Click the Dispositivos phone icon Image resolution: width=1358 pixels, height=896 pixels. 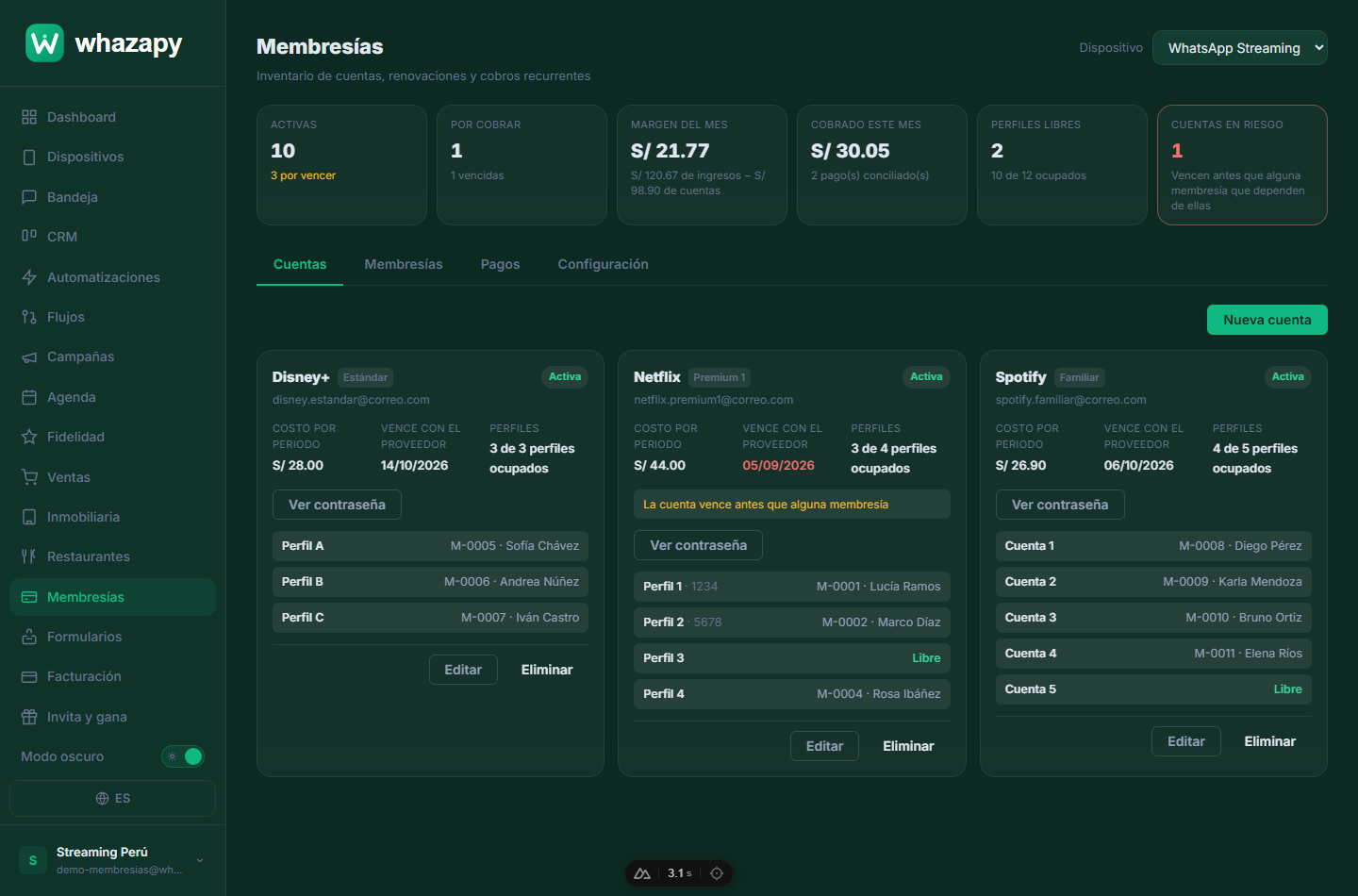point(29,157)
